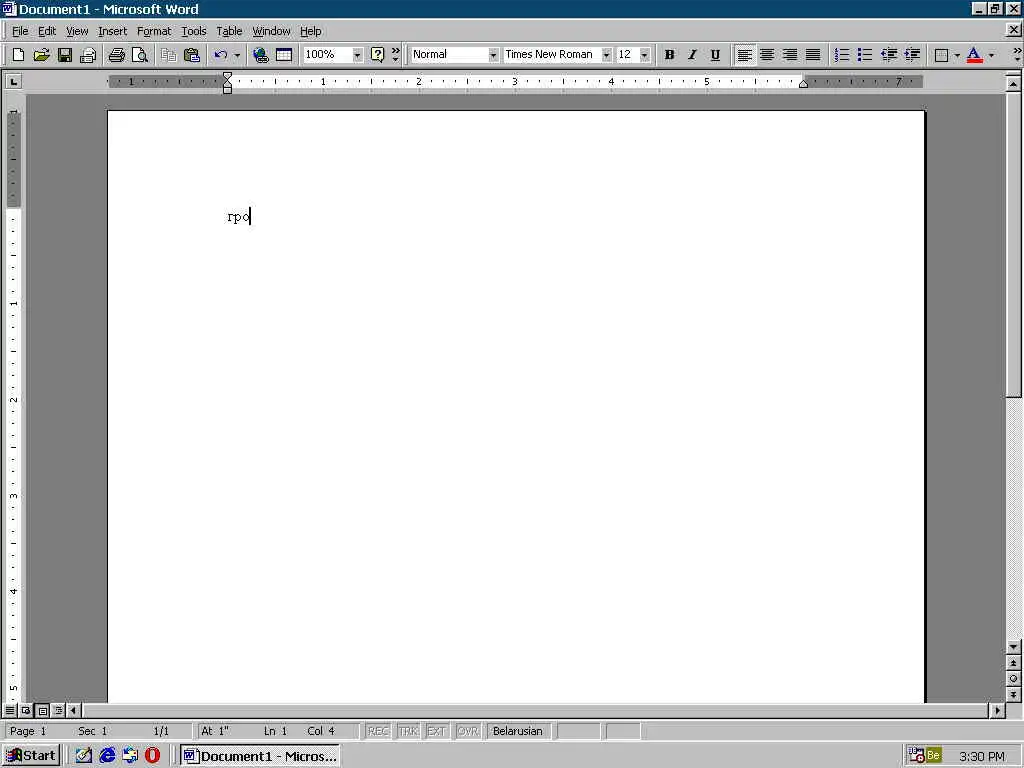
Task: Apply red font color A button
Action: pyautogui.click(x=974, y=55)
